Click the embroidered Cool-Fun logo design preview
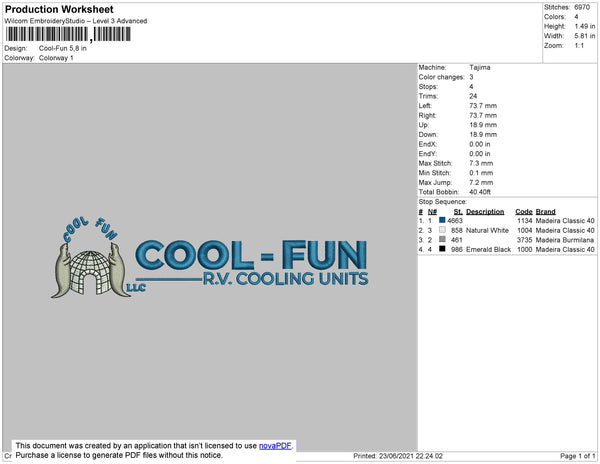Screen dimensions: 600x464 [x=210, y=258]
